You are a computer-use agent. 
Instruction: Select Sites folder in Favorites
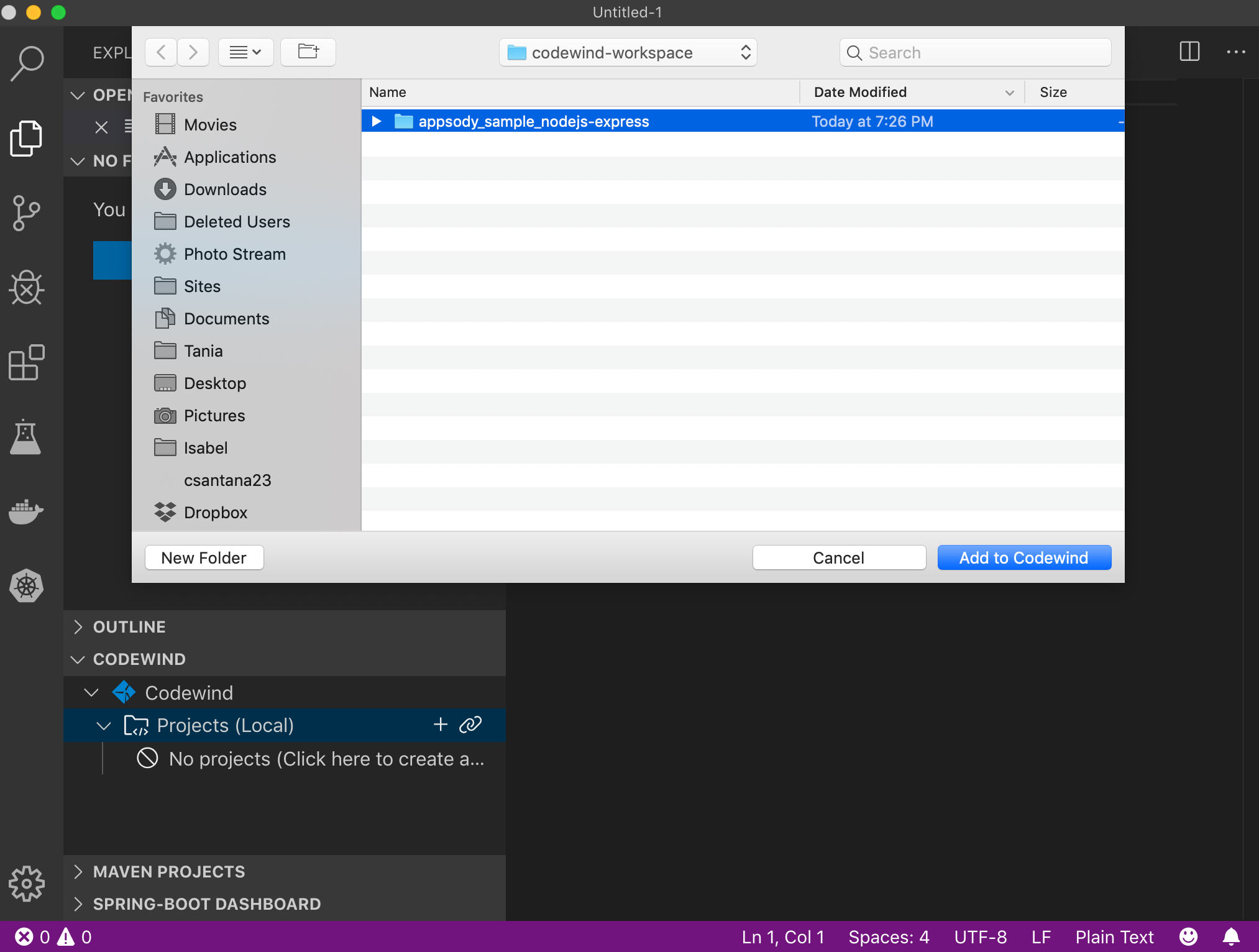202,286
